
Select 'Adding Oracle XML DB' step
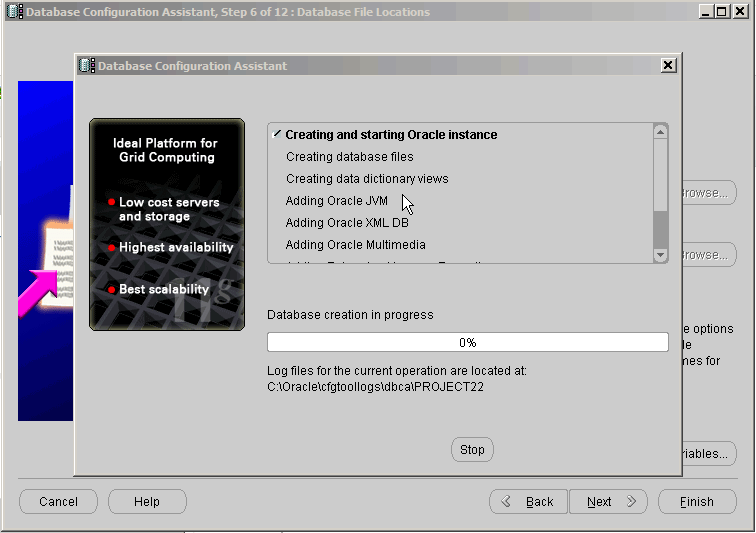click(x=347, y=223)
